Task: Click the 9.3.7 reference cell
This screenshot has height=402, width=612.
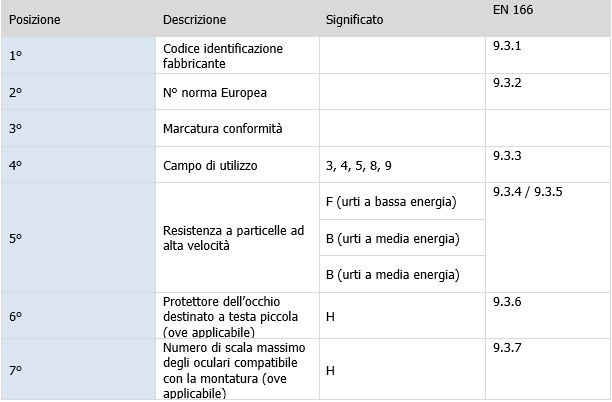Action: (508, 347)
